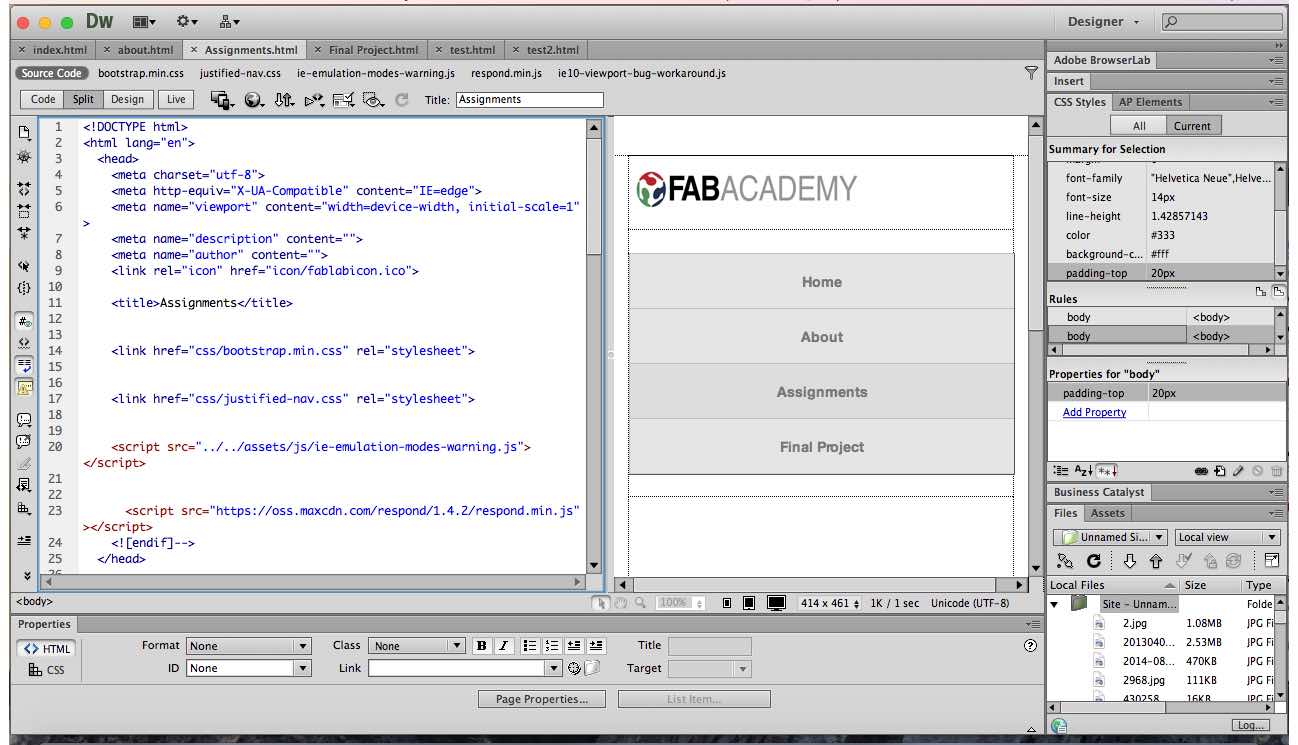Select the Hand tool in status bar
This screenshot has height=745, width=1298.
click(x=620, y=603)
